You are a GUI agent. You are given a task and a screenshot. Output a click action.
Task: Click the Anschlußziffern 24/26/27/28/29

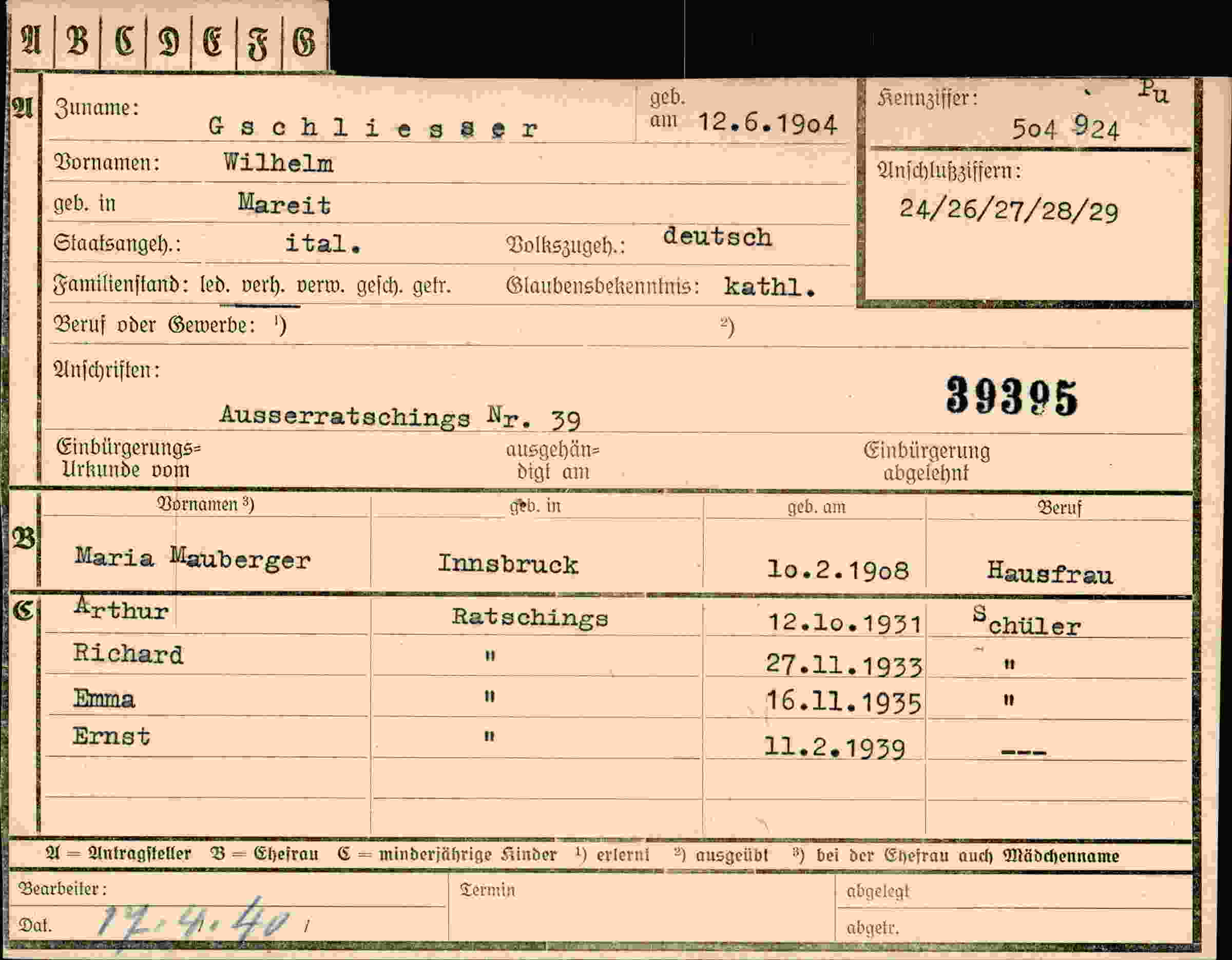point(1009,211)
